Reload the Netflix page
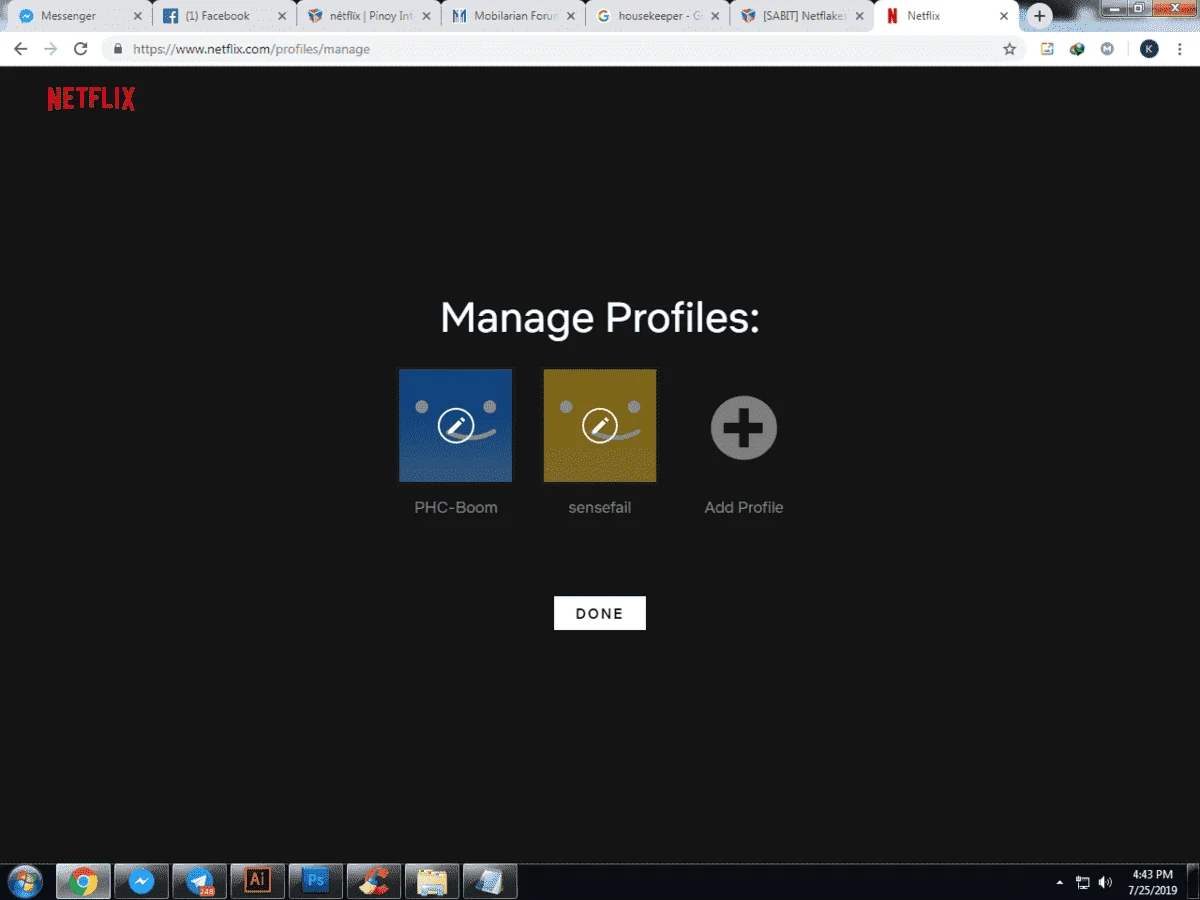The width and height of the screenshot is (1200, 900). click(x=81, y=49)
